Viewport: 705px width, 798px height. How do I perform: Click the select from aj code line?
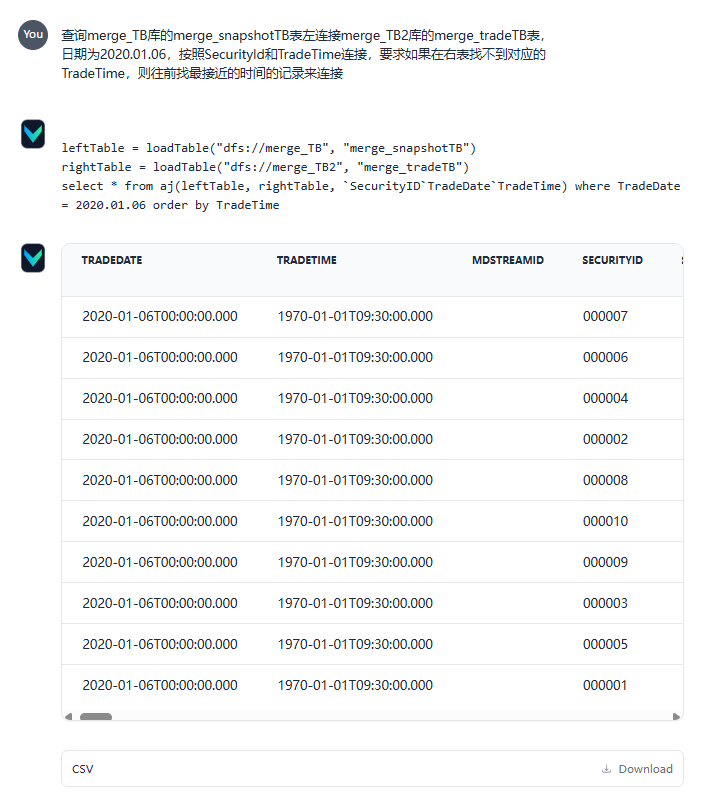coord(371,195)
